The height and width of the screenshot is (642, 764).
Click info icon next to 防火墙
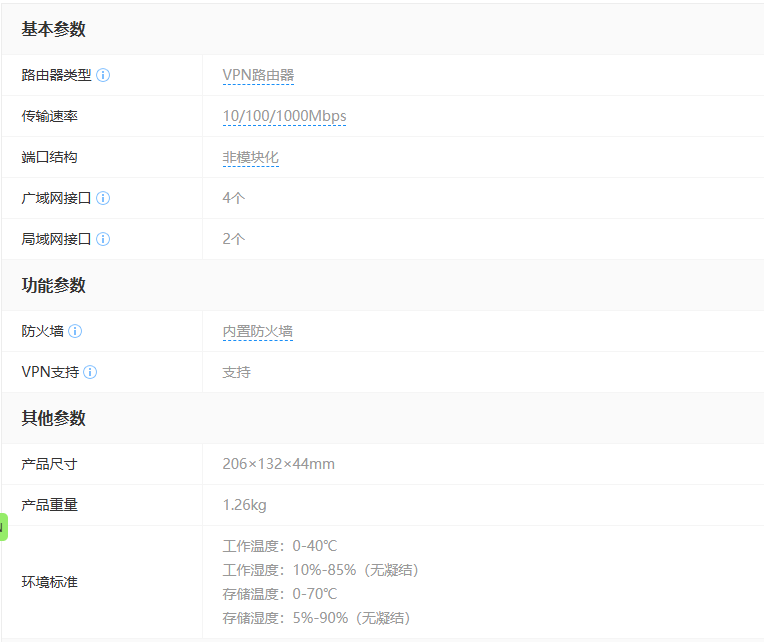coord(75,331)
